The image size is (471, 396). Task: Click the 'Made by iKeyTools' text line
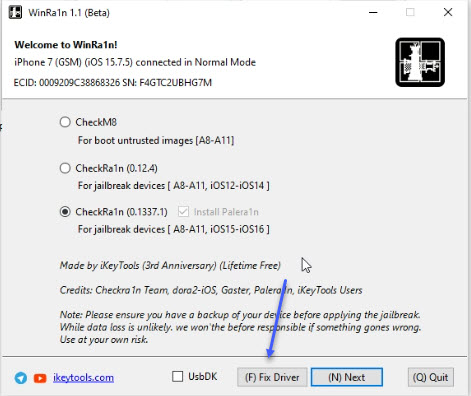point(170,266)
